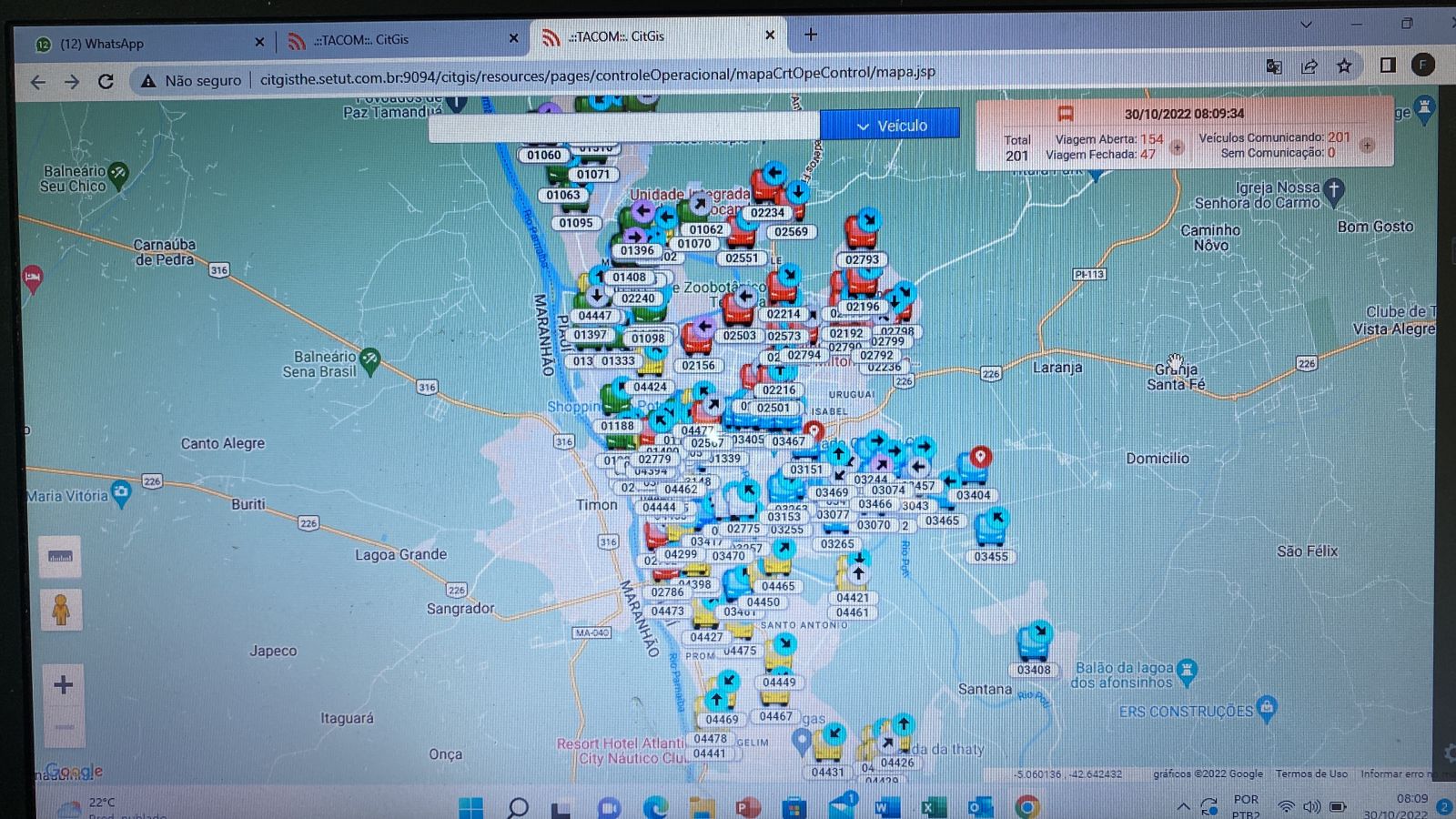Open a new browser tab
This screenshot has width=1456, height=819.
(811, 35)
